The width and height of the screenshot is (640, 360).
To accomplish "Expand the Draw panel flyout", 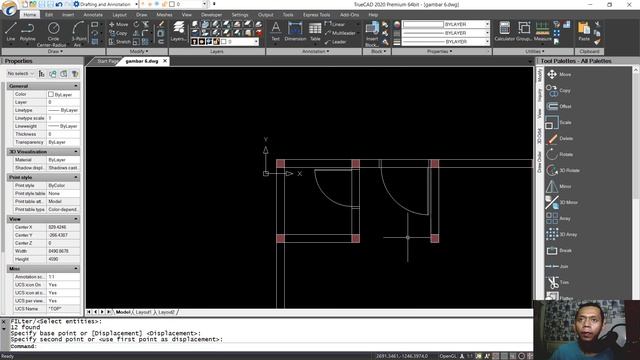I will pos(55,51).
